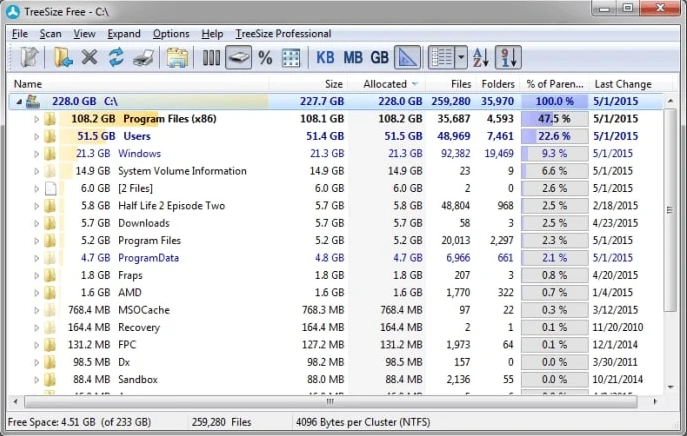This screenshot has width=687, height=436.
Task: Display sizes in KB
Action: (x=325, y=57)
